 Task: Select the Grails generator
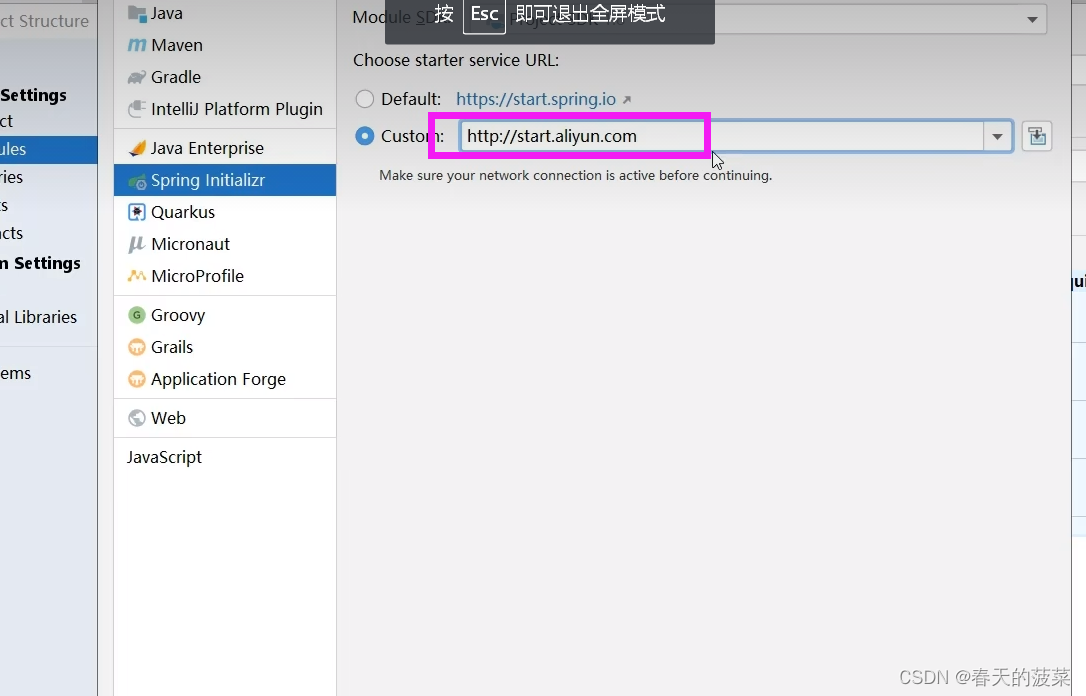coord(170,347)
